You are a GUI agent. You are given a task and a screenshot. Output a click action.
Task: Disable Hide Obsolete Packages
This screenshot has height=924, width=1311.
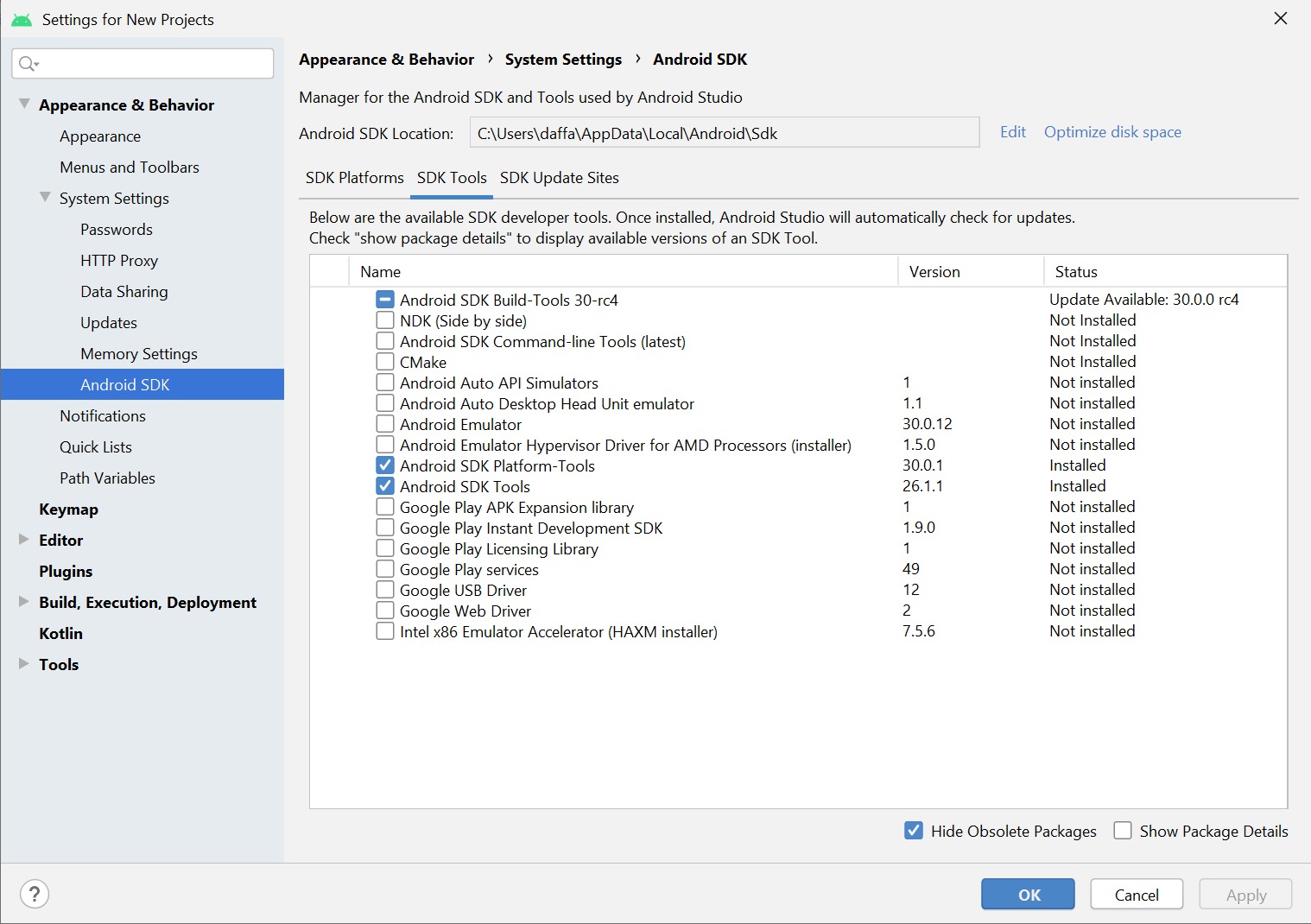914,831
